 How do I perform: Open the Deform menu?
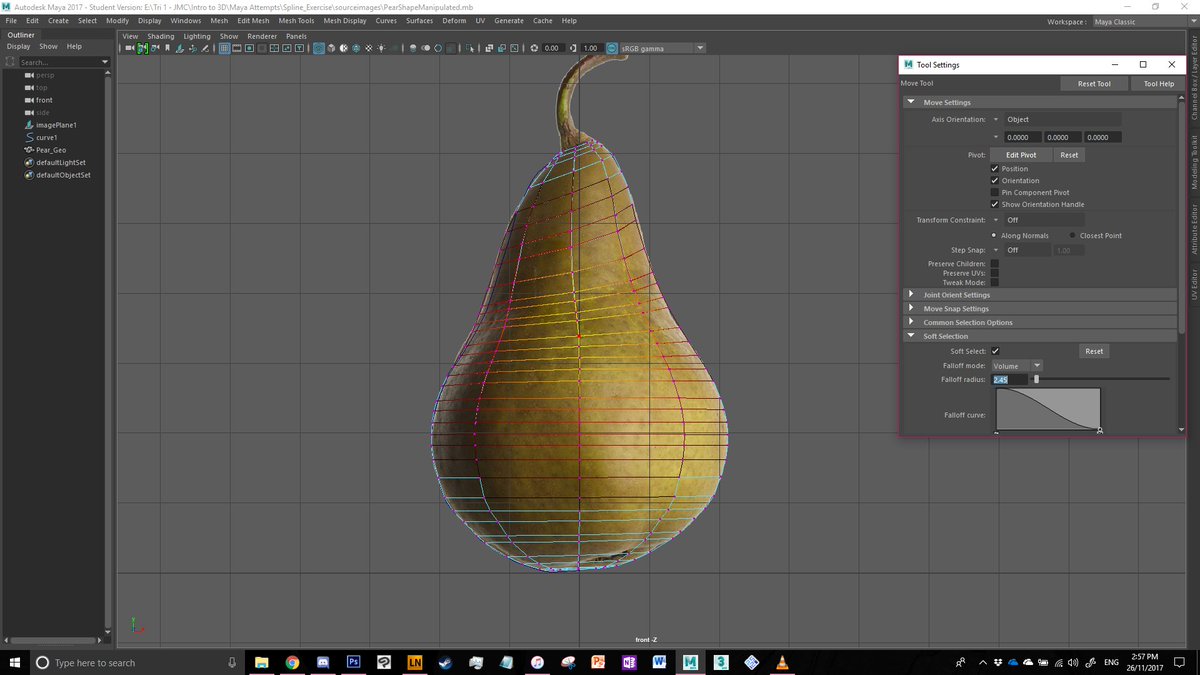[x=453, y=20]
